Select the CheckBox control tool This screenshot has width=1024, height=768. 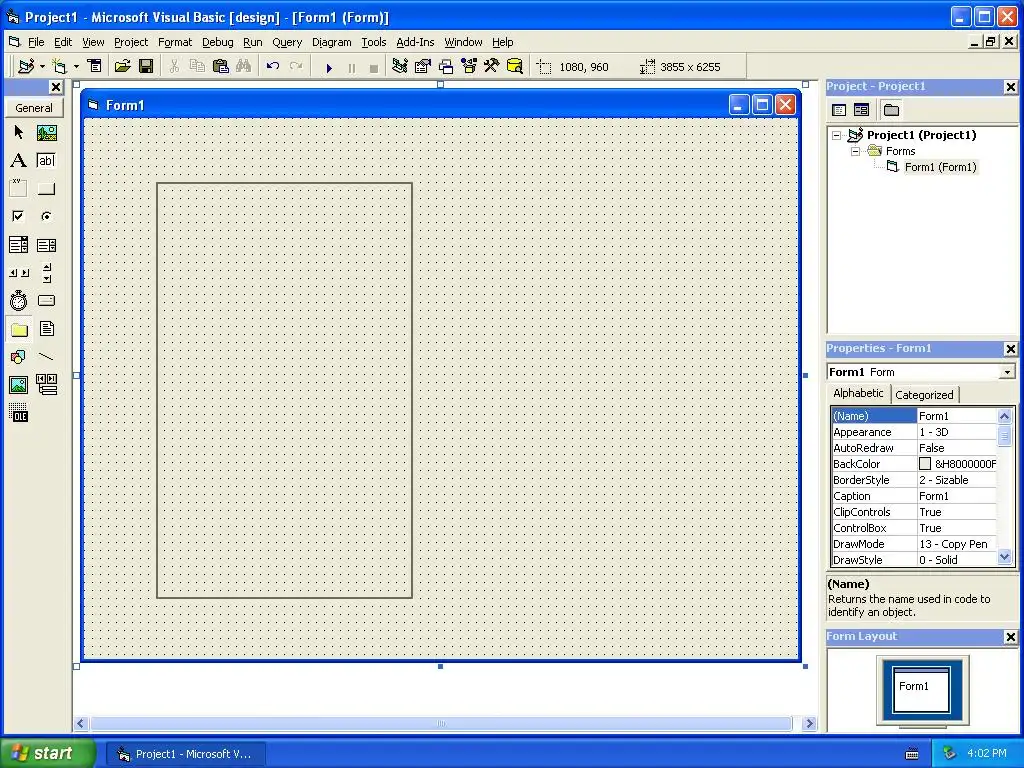pos(18,216)
